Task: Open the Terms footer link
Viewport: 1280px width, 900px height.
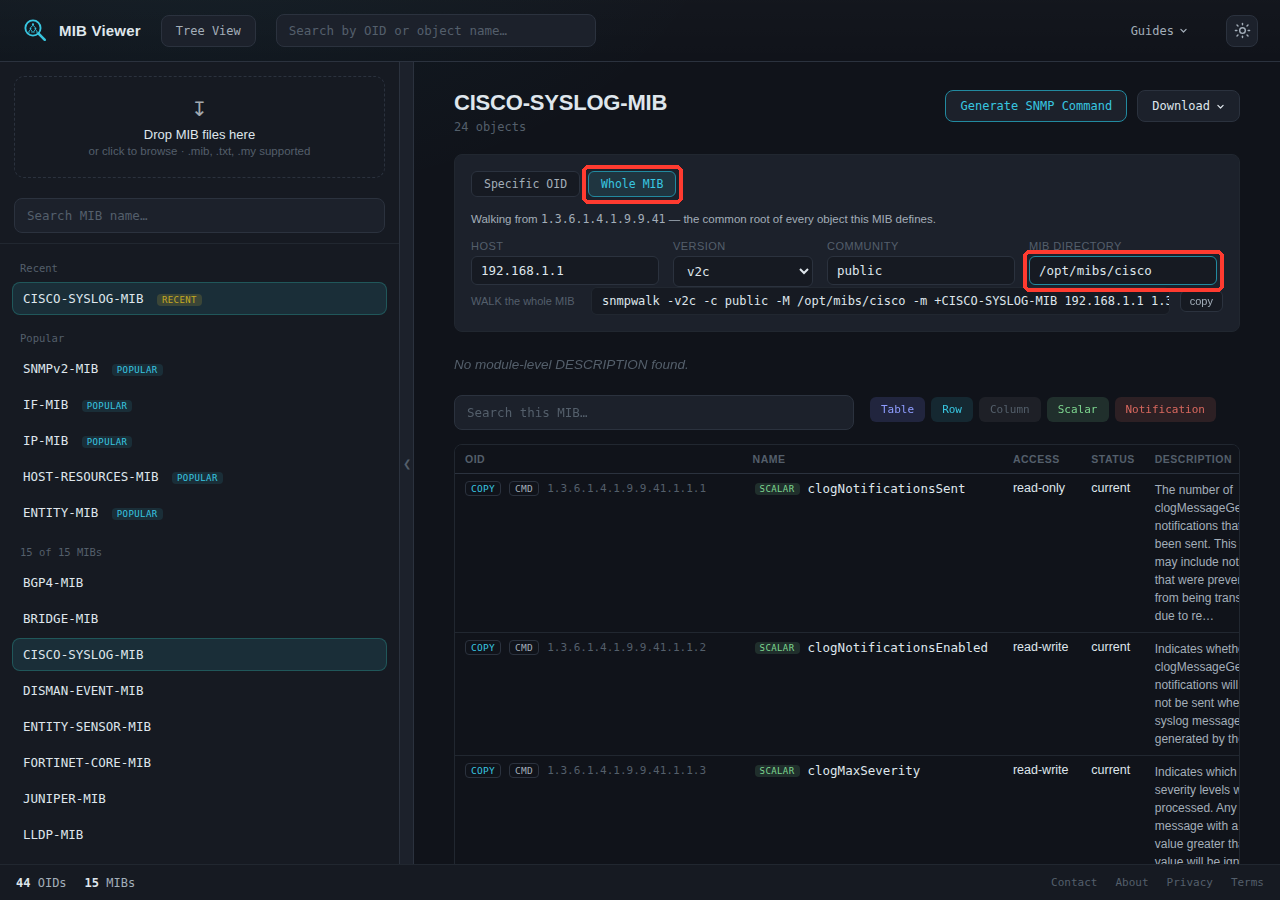Action: (x=1247, y=883)
